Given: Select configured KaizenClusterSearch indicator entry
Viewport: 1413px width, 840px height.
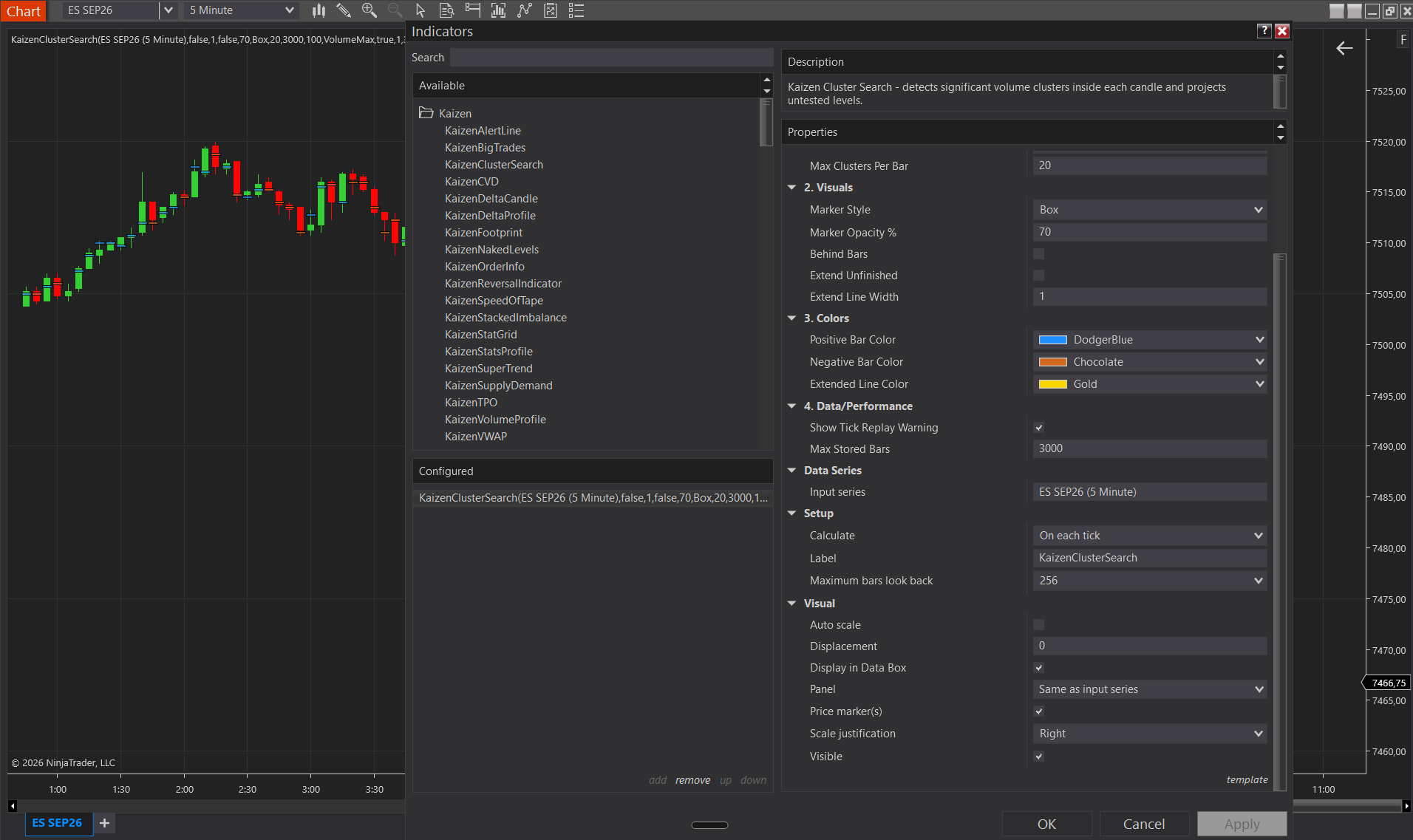Looking at the screenshot, I should (593, 498).
